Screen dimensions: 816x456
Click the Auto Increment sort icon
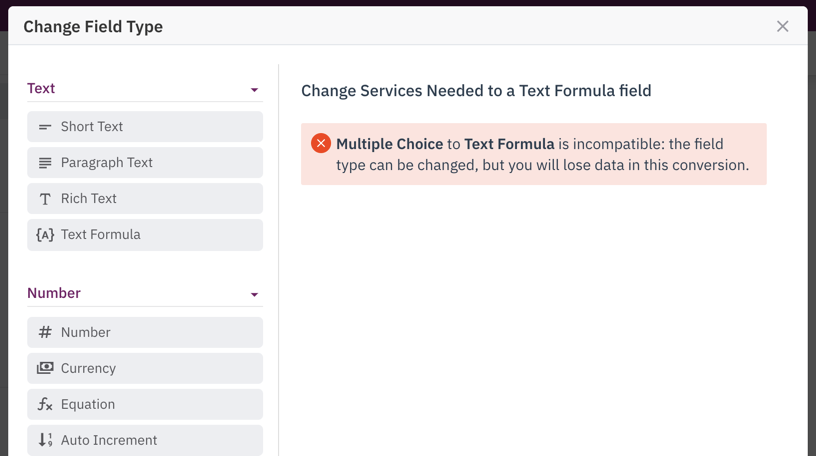(x=45, y=440)
